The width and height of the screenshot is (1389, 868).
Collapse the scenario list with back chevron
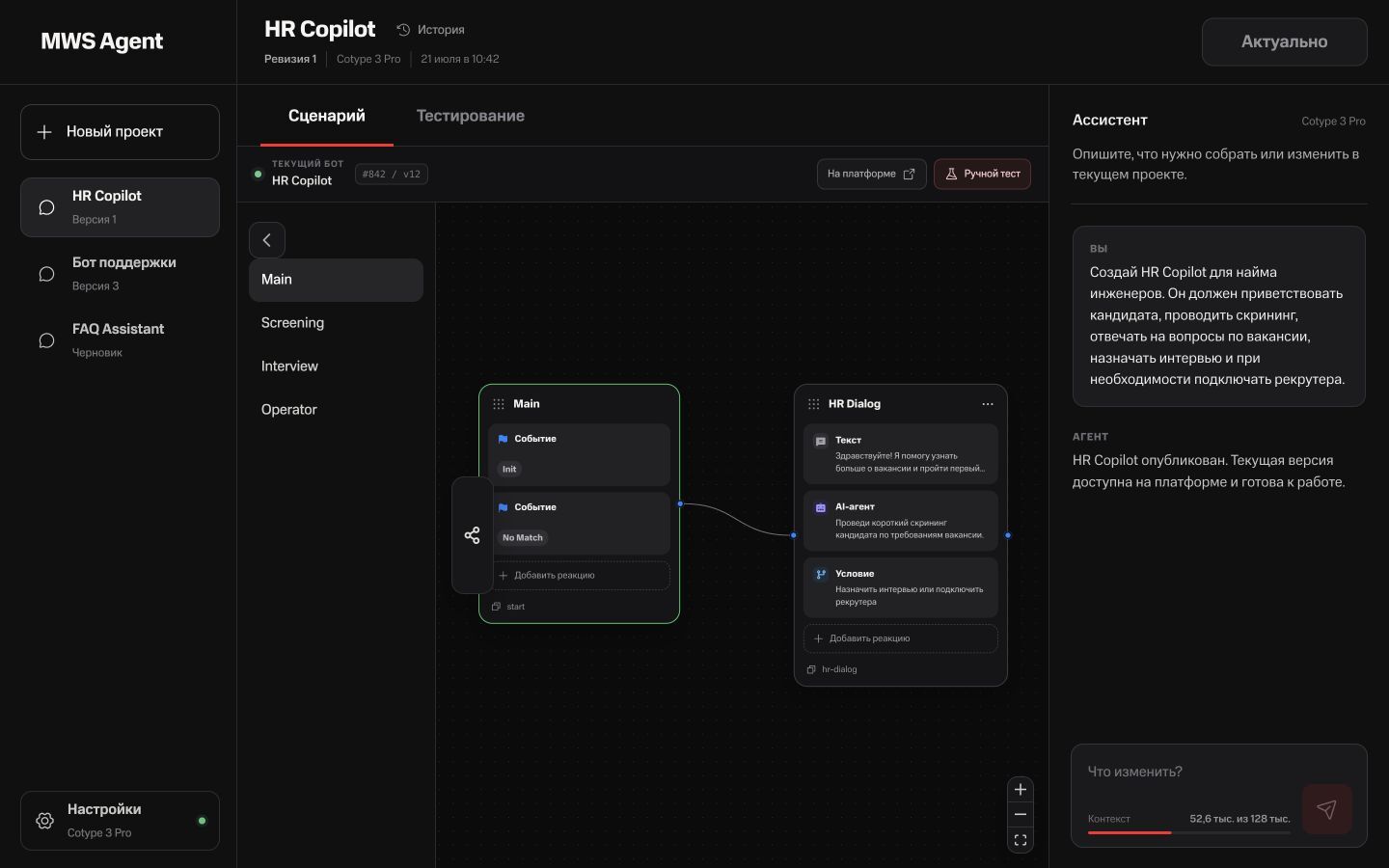coord(267,240)
